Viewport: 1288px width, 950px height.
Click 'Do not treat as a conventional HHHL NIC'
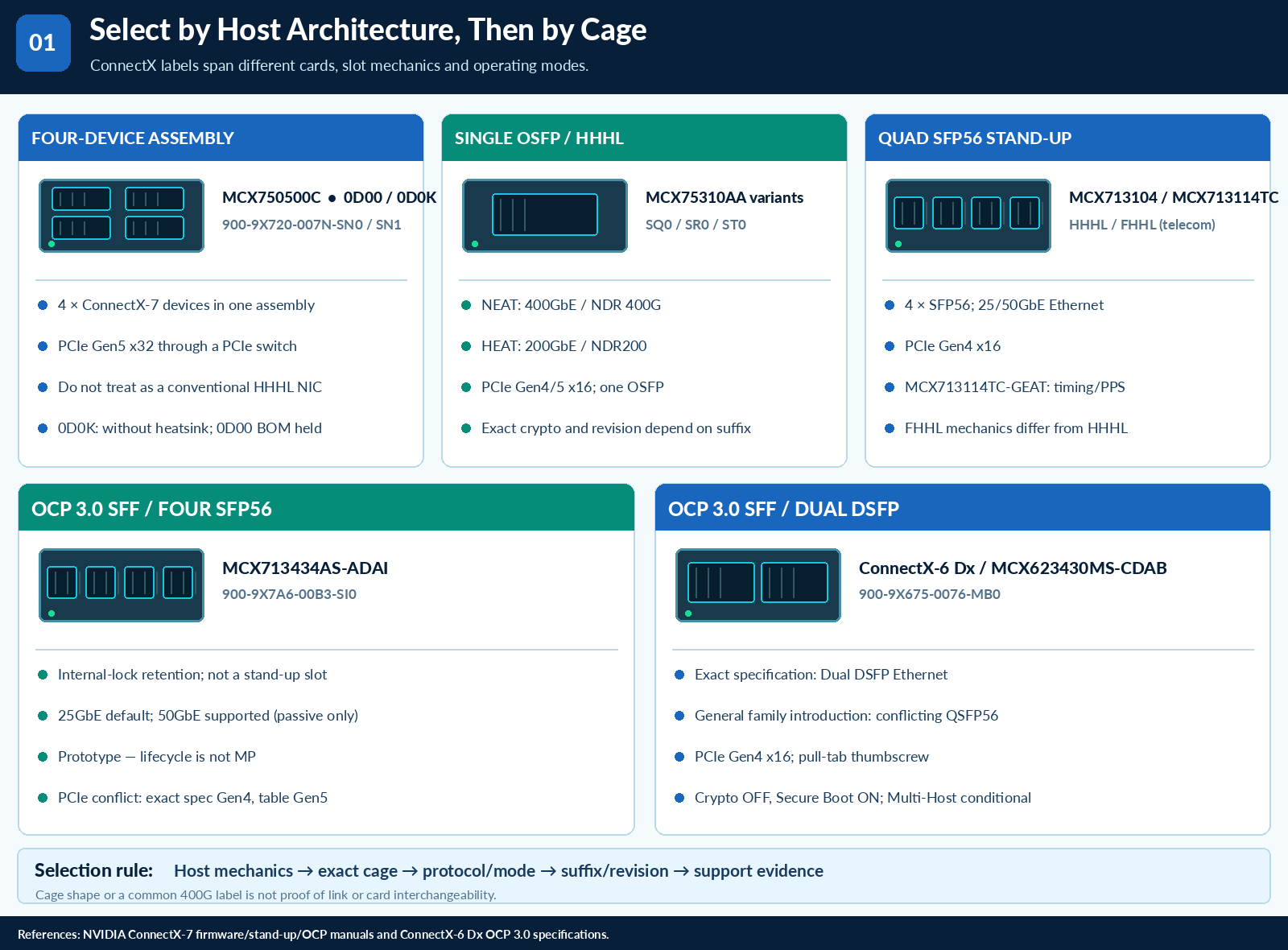(x=190, y=387)
